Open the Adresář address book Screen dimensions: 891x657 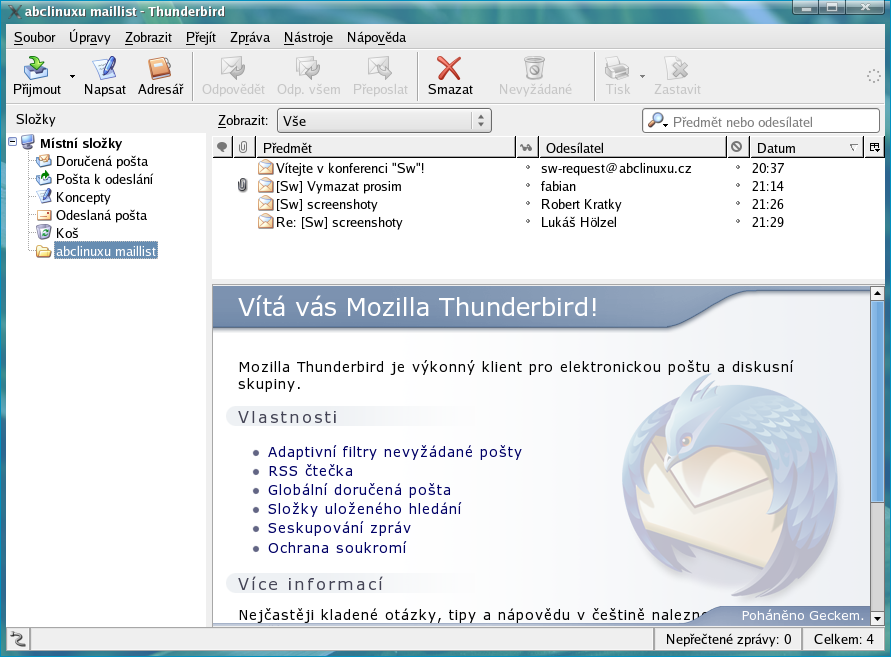pyautogui.click(x=160, y=76)
